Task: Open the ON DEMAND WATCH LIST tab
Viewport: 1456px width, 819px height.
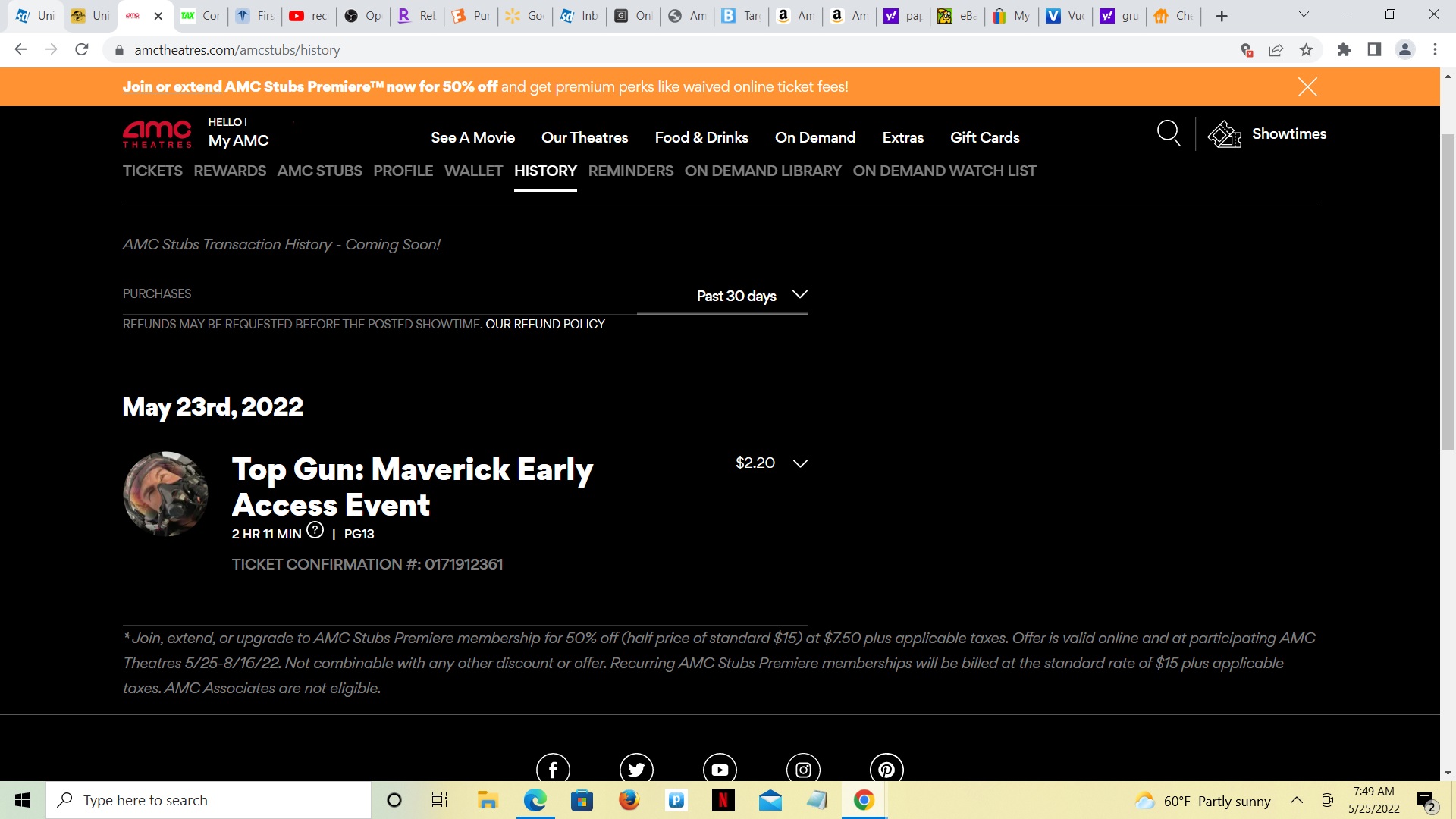Action: (x=944, y=171)
